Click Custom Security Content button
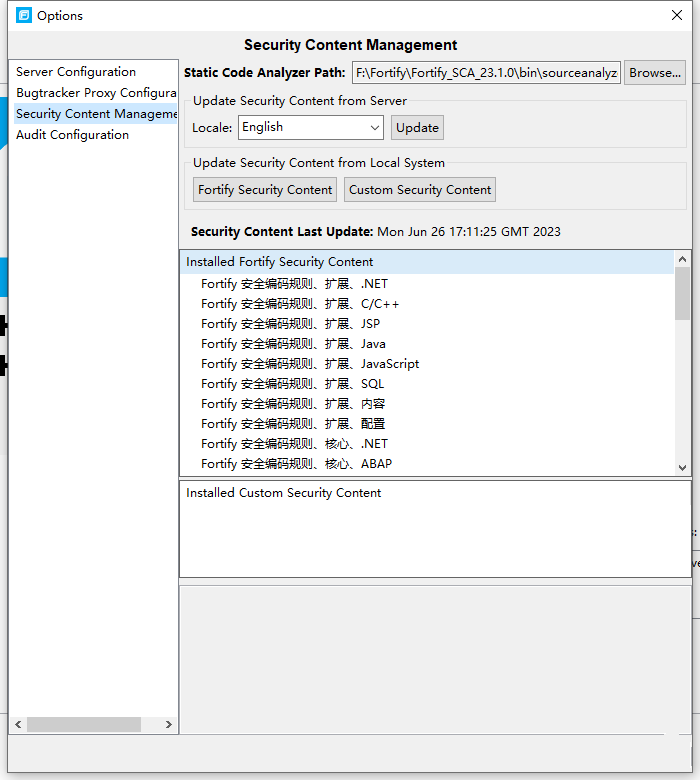Screen dimensions: 700x780 click(420, 190)
